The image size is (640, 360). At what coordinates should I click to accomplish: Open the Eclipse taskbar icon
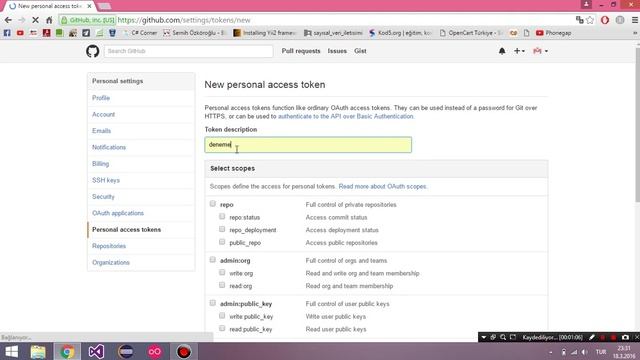(x=126, y=351)
